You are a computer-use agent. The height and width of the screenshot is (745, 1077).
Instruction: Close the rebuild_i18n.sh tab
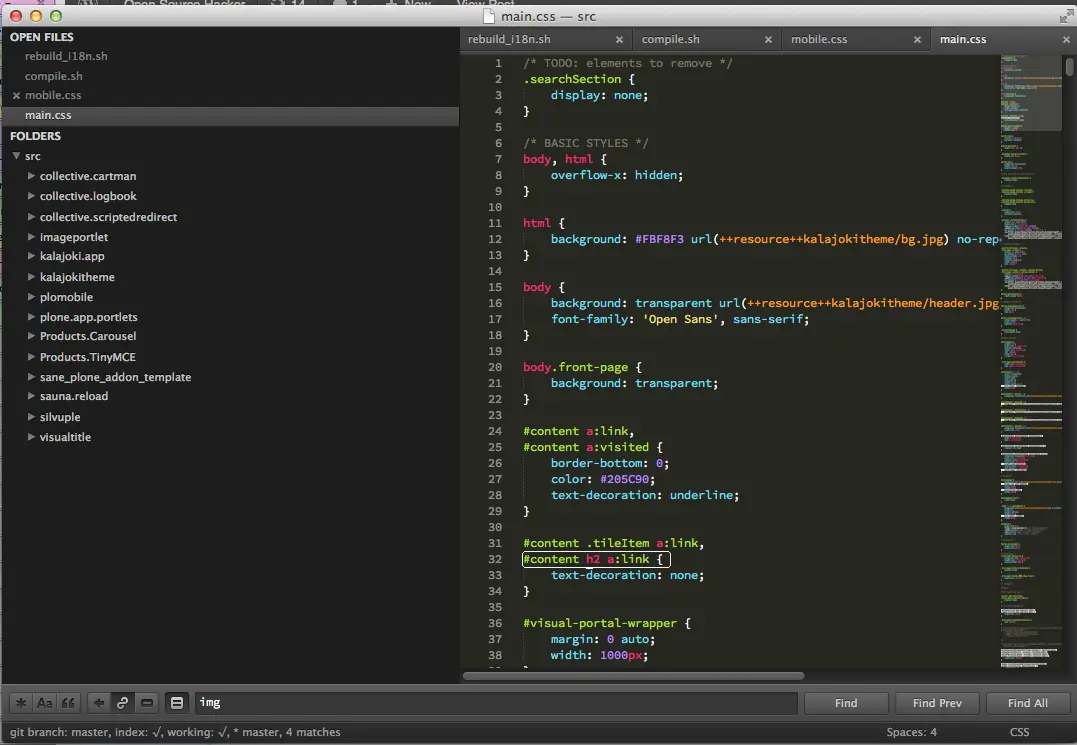[x=619, y=40]
